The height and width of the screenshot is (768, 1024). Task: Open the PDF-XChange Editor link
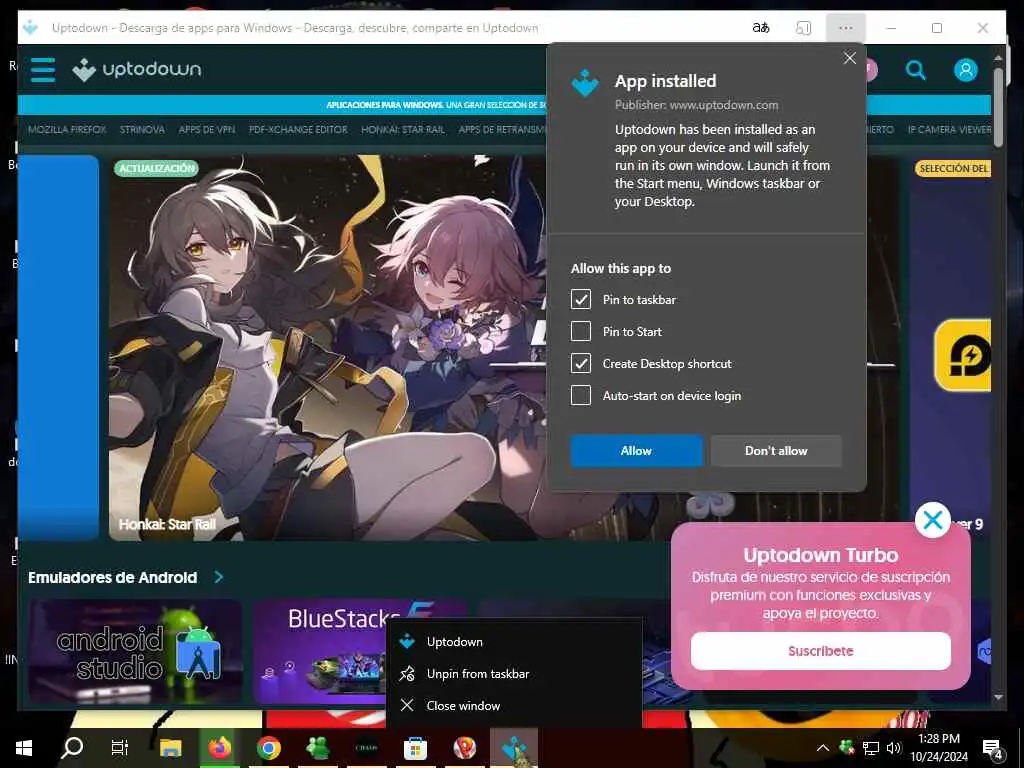coord(298,129)
